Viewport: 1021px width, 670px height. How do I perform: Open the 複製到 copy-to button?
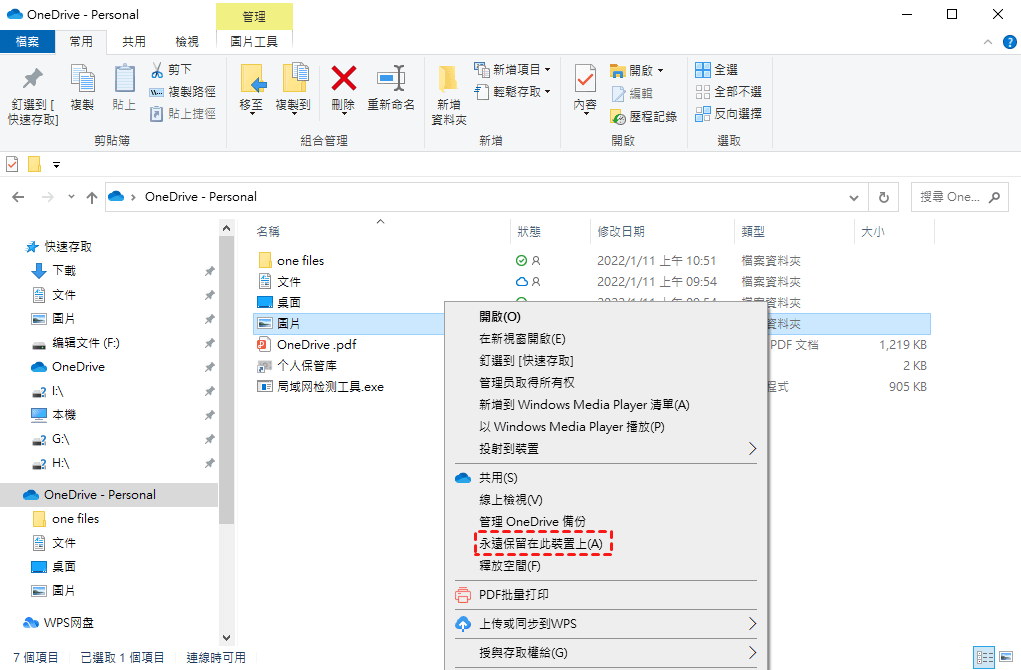pos(293,88)
